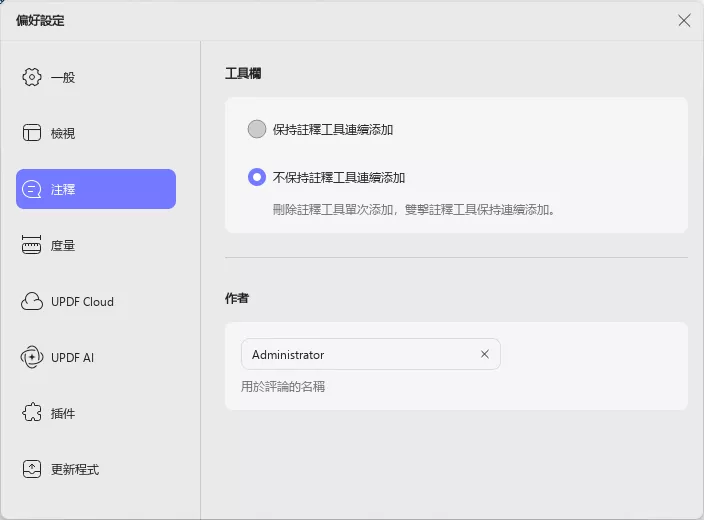
Task: Clear the Administrator author field with X
Action: [484, 354]
